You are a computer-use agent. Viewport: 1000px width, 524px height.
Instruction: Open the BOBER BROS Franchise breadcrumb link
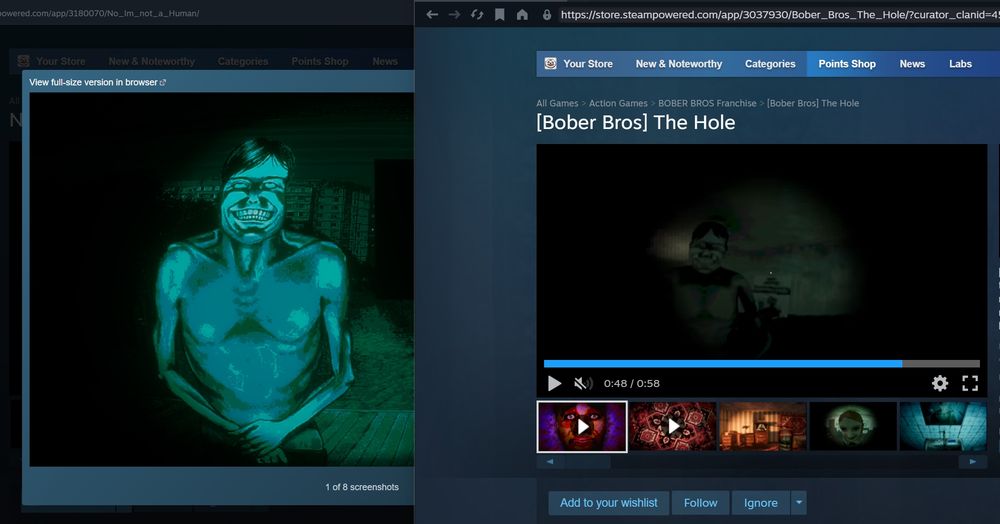click(707, 103)
